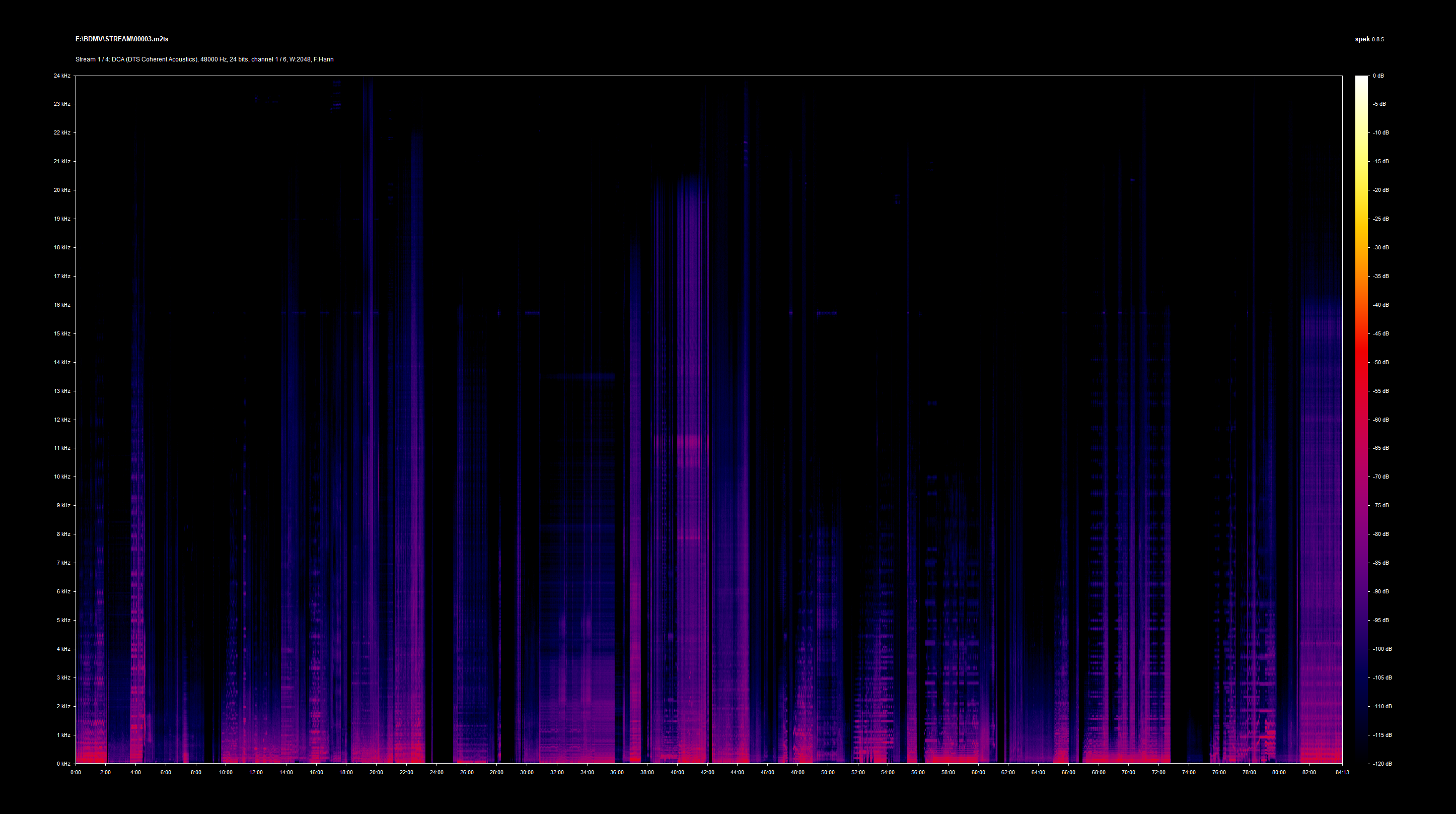
Task: Click the 84:13 end time label
Action: 1342,773
